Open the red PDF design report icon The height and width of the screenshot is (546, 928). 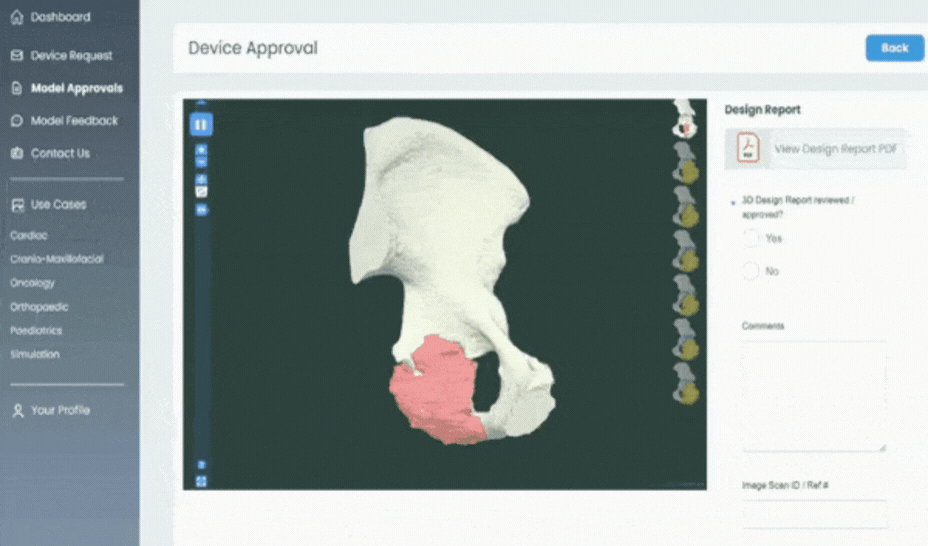[748, 148]
